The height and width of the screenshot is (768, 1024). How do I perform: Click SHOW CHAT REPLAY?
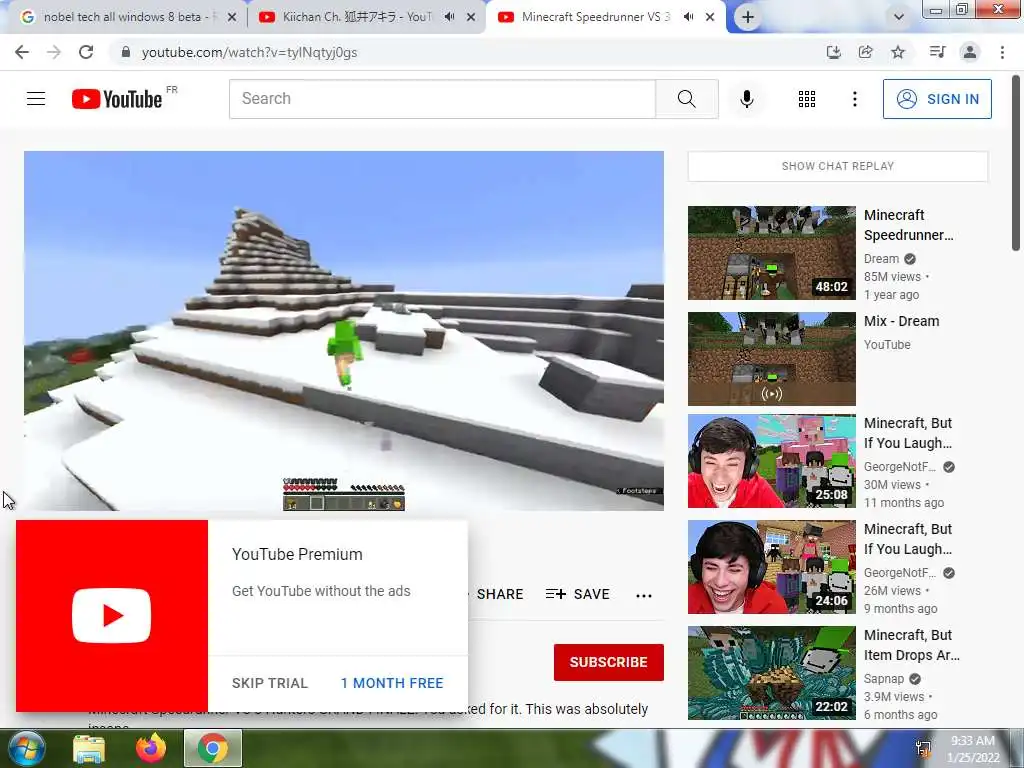837,167
